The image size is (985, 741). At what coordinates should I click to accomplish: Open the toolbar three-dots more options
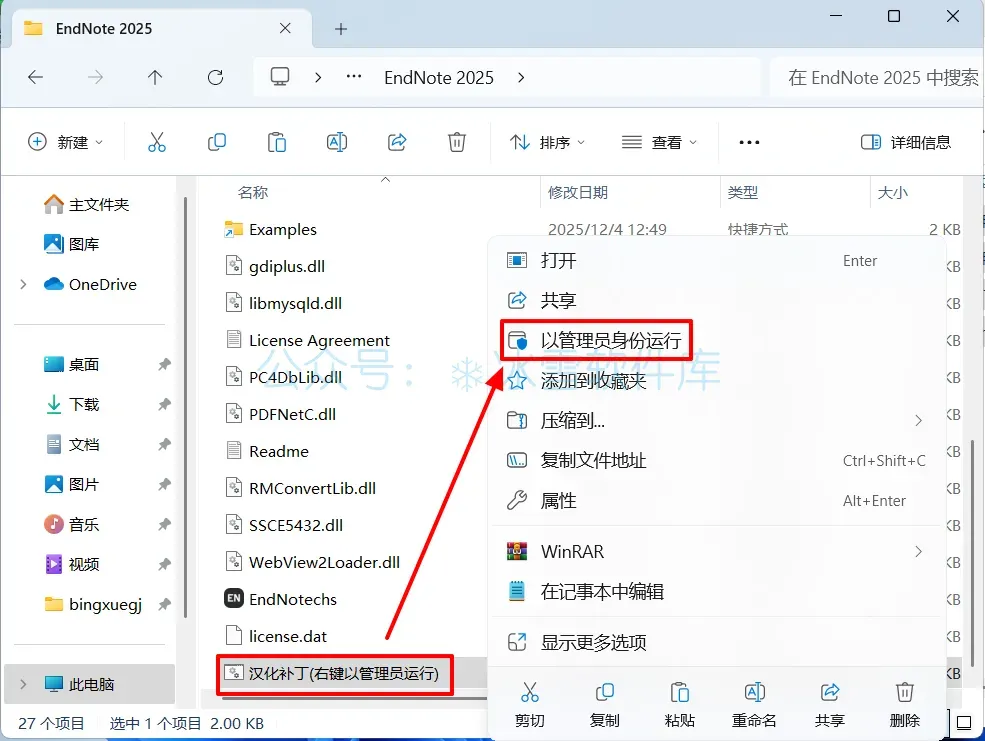749,143
